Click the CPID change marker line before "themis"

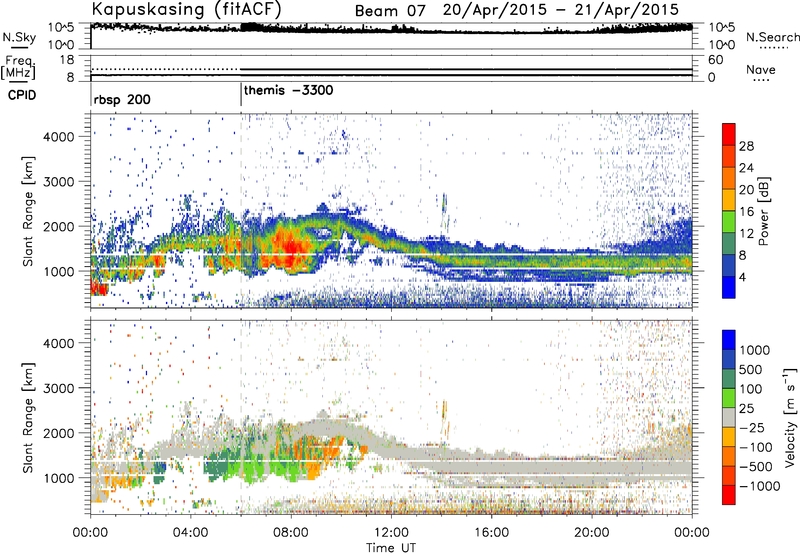tap(241, 95)
